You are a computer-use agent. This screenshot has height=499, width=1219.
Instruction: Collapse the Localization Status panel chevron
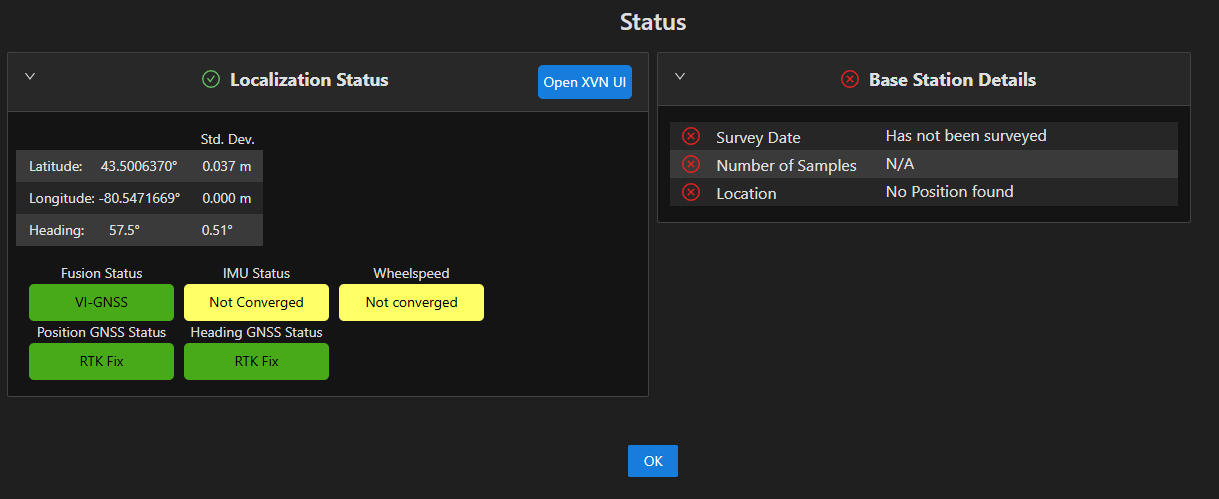(x=30, y=76)
